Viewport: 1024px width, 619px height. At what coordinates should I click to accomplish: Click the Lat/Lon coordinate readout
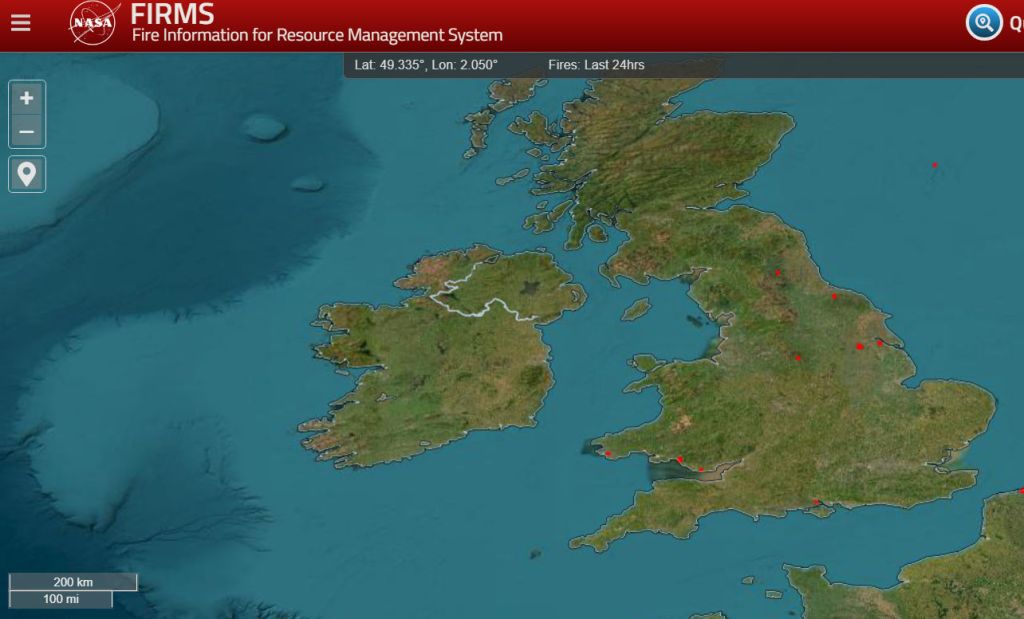click(x=426, y=65)
